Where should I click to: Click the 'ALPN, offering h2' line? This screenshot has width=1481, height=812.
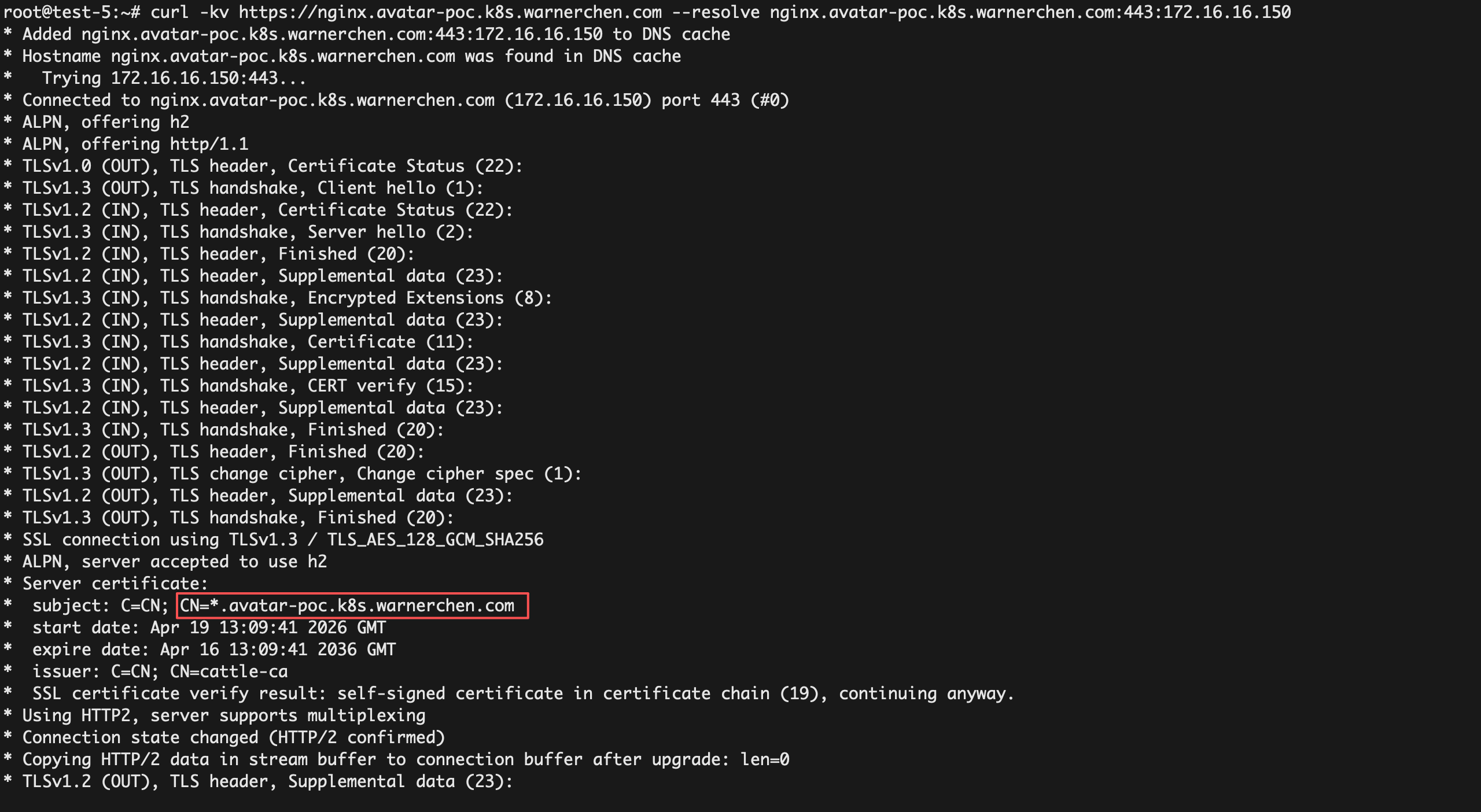105,122
